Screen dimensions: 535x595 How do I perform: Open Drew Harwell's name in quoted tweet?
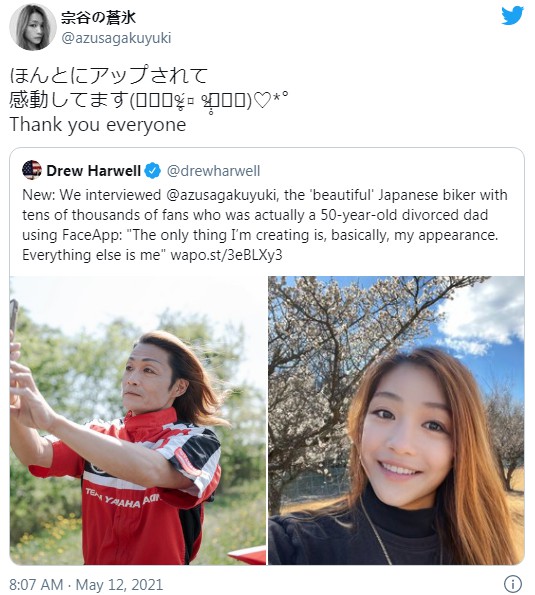click(93, 171)
